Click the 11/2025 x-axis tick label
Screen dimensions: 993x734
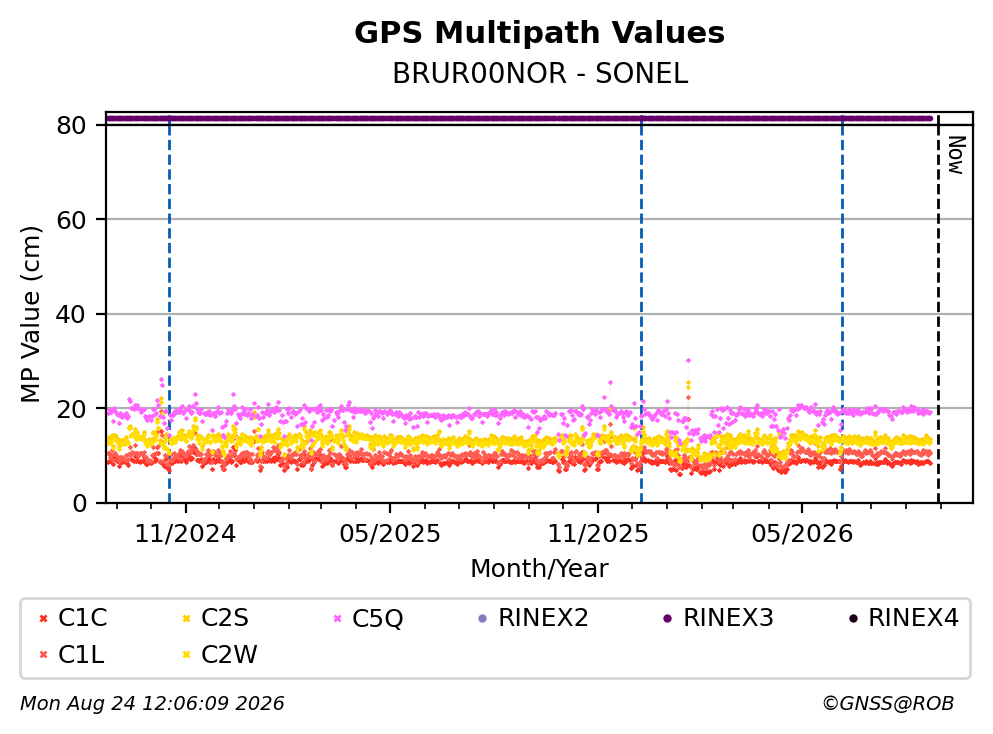coord(598,534)
